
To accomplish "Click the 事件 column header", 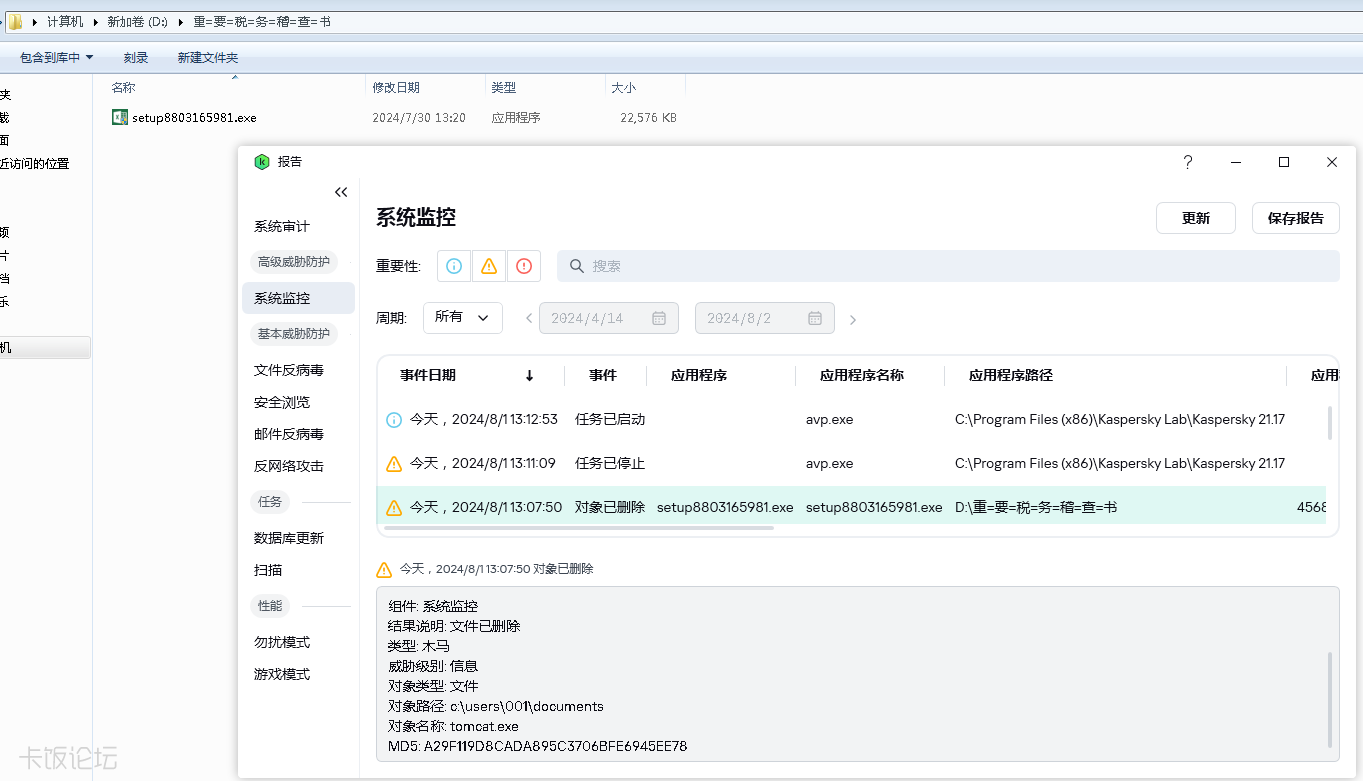I will 603,376.
